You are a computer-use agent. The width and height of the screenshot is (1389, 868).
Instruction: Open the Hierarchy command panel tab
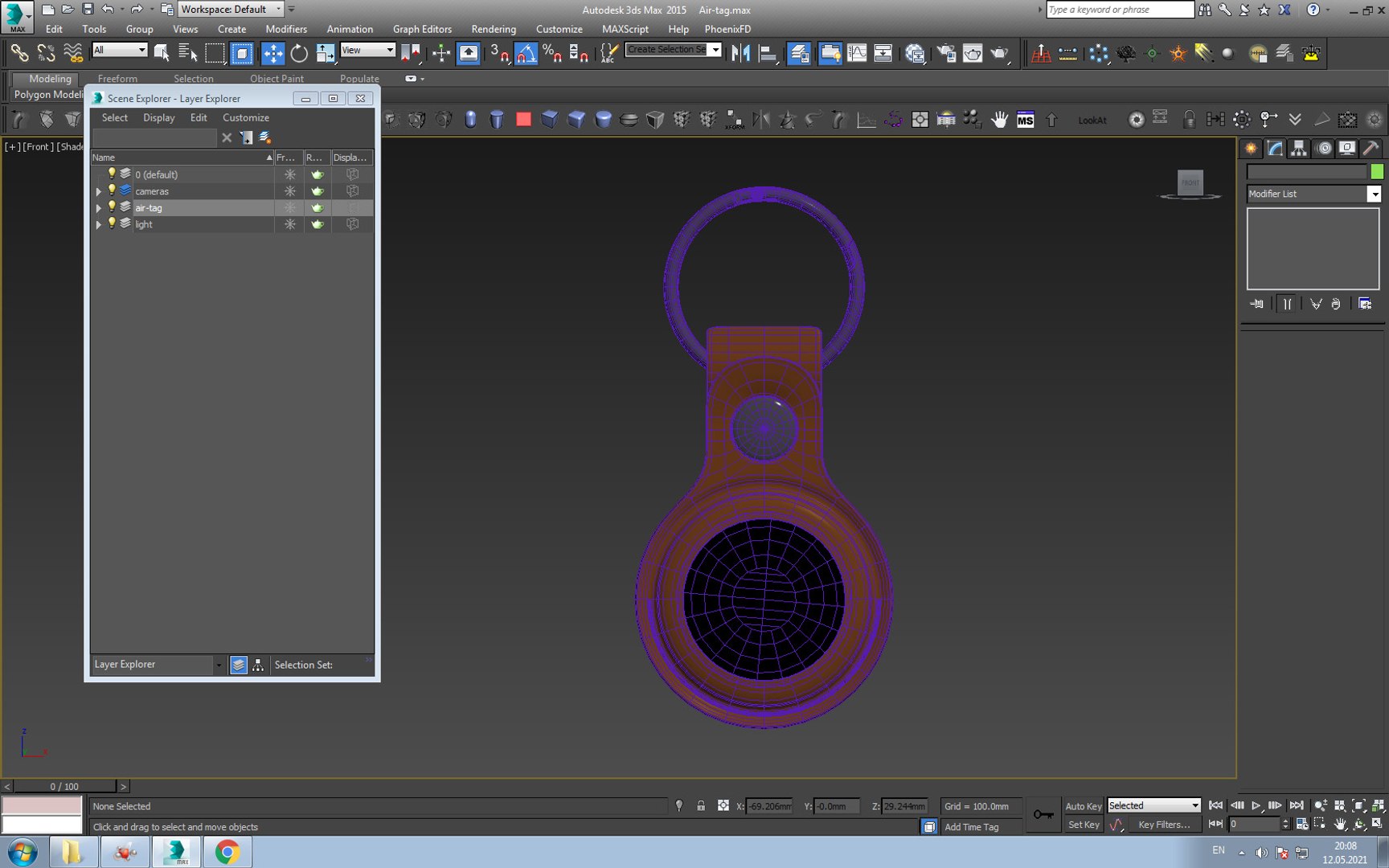[x=1299, y=148]
